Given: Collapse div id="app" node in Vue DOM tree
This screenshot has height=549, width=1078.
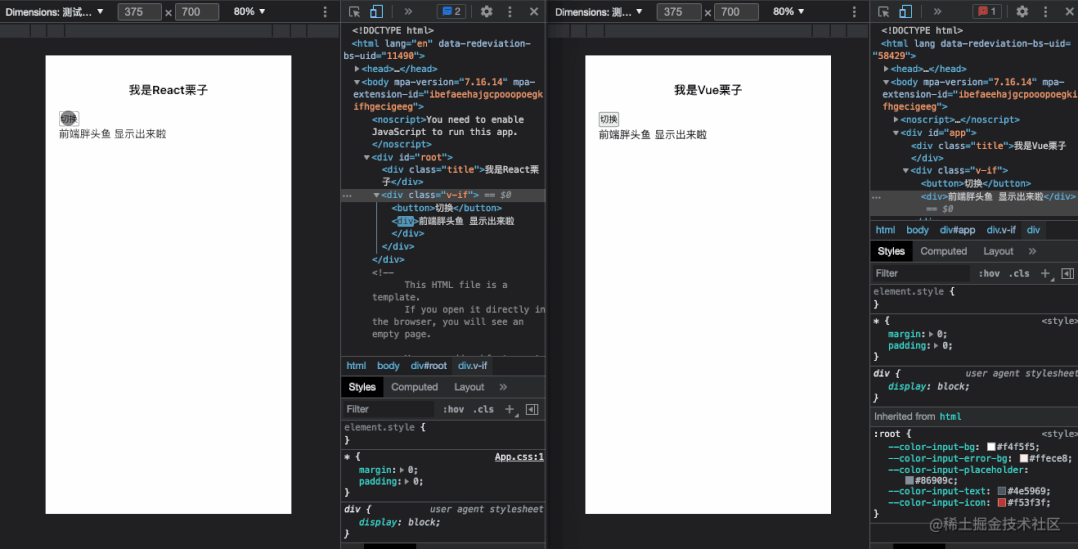Looking at the screenshot, I should 896,133.
